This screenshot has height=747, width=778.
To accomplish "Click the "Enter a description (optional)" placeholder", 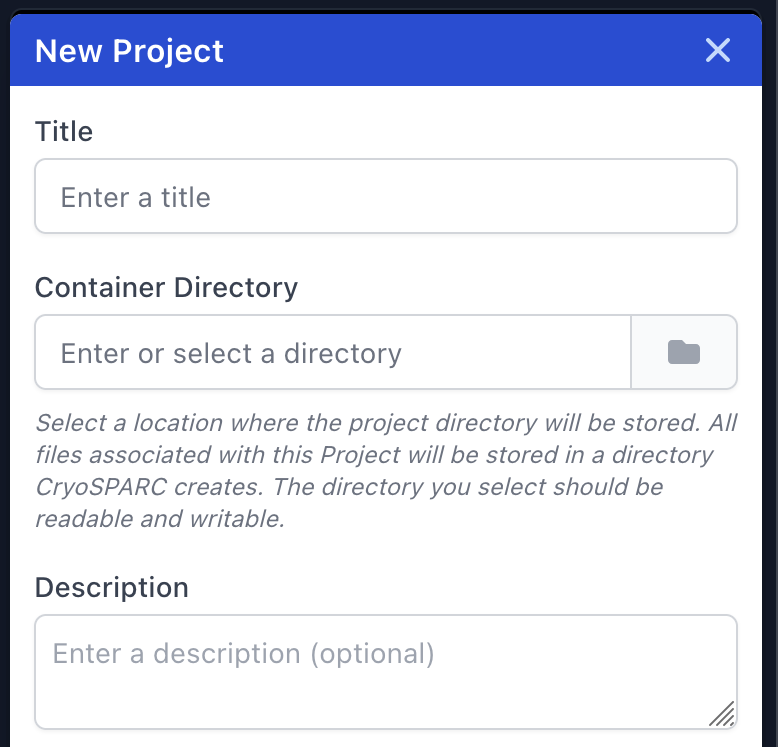I will coord(243,654).
